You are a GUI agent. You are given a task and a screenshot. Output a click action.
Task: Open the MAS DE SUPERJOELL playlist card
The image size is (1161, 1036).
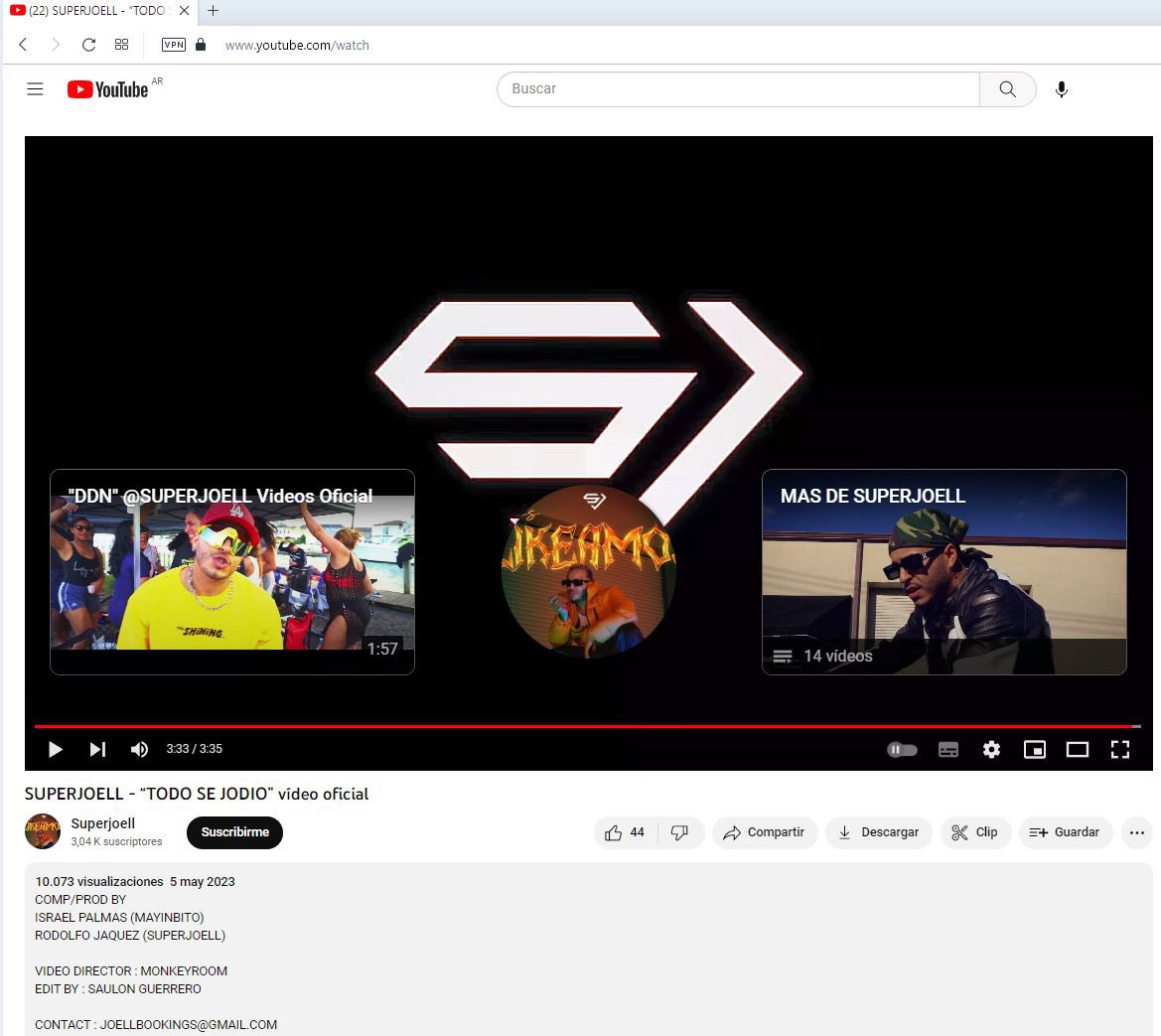coord(944,572)
